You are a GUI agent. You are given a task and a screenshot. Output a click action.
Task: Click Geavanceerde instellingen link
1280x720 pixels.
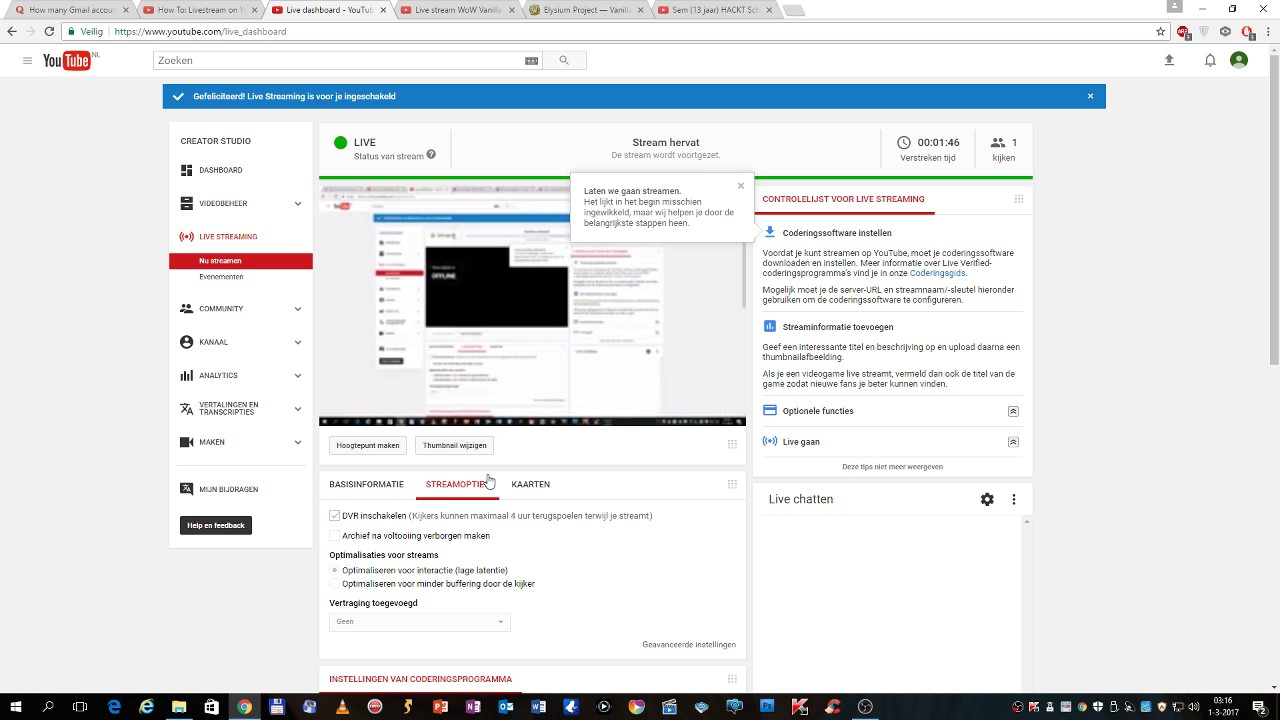(689, 645)
